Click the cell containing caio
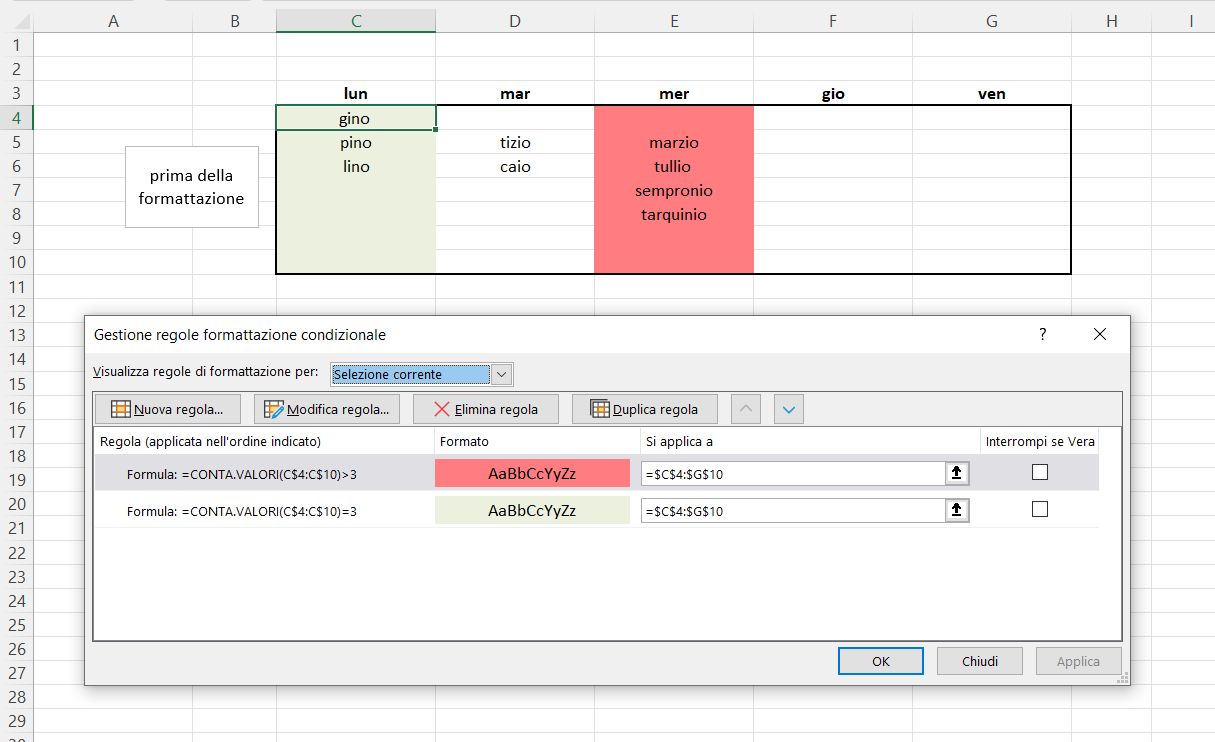 click(x=515, y=166)
